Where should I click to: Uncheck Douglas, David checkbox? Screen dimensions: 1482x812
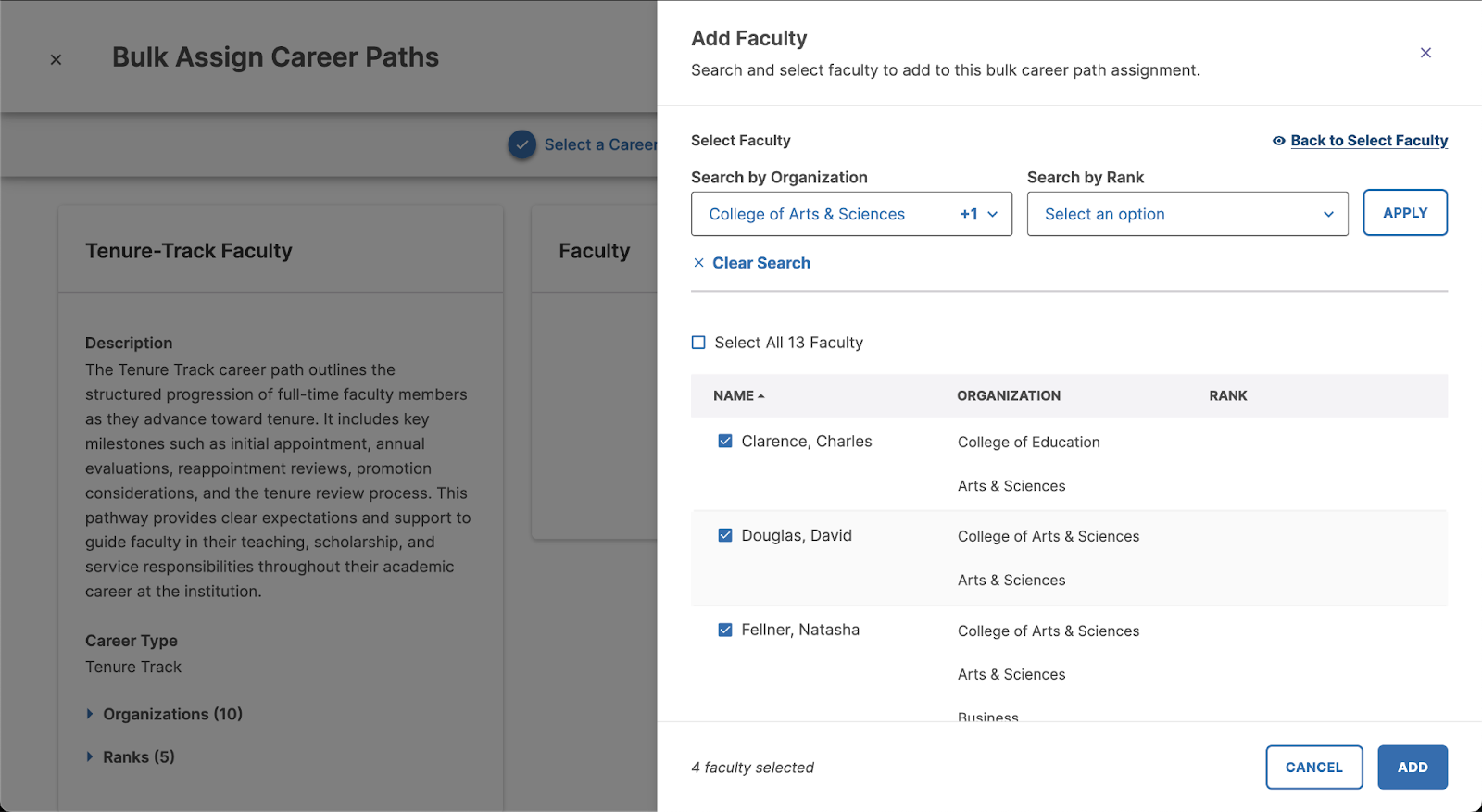point(725,535)
